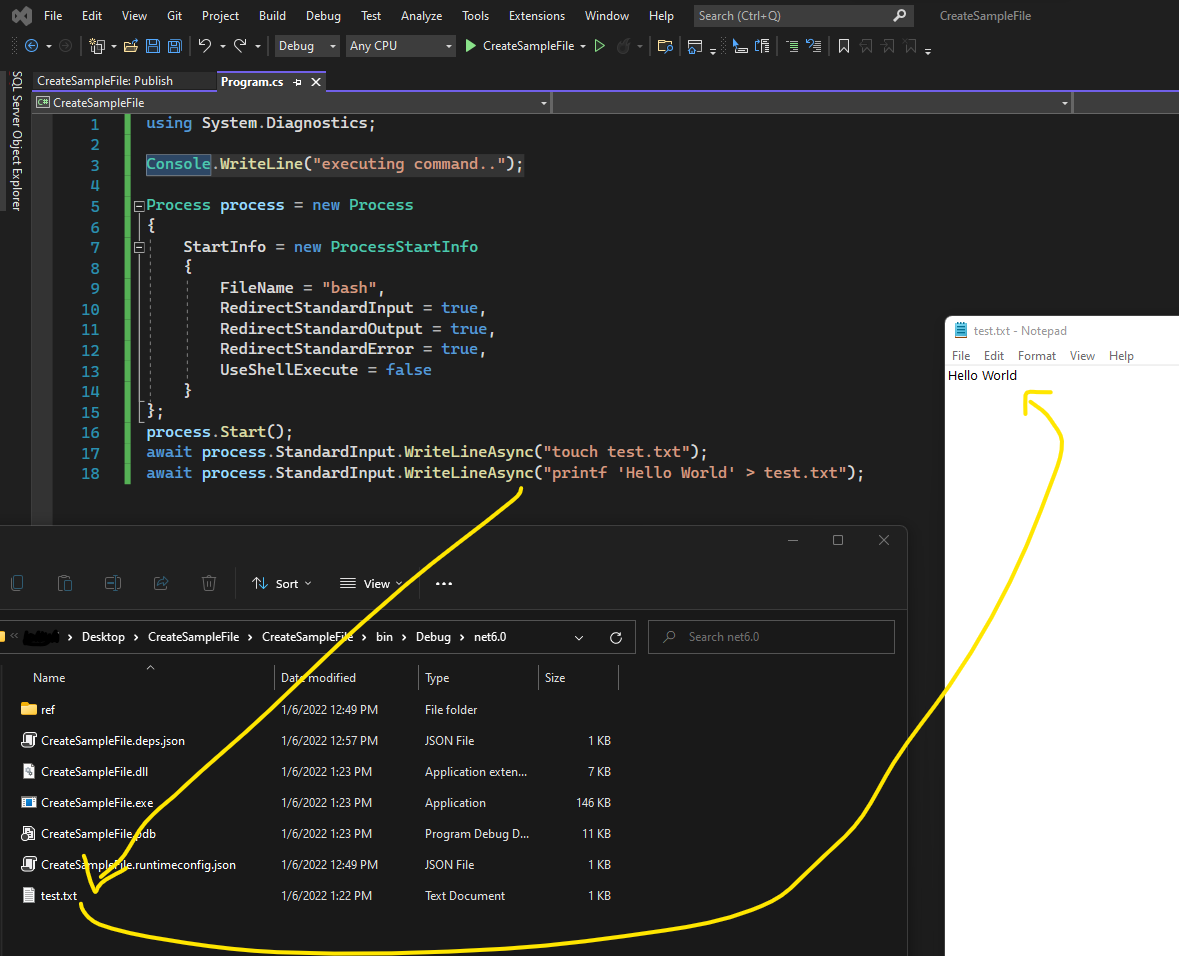Click the Navigate Backward icon

pyautogui.click(x=31, y=46)
